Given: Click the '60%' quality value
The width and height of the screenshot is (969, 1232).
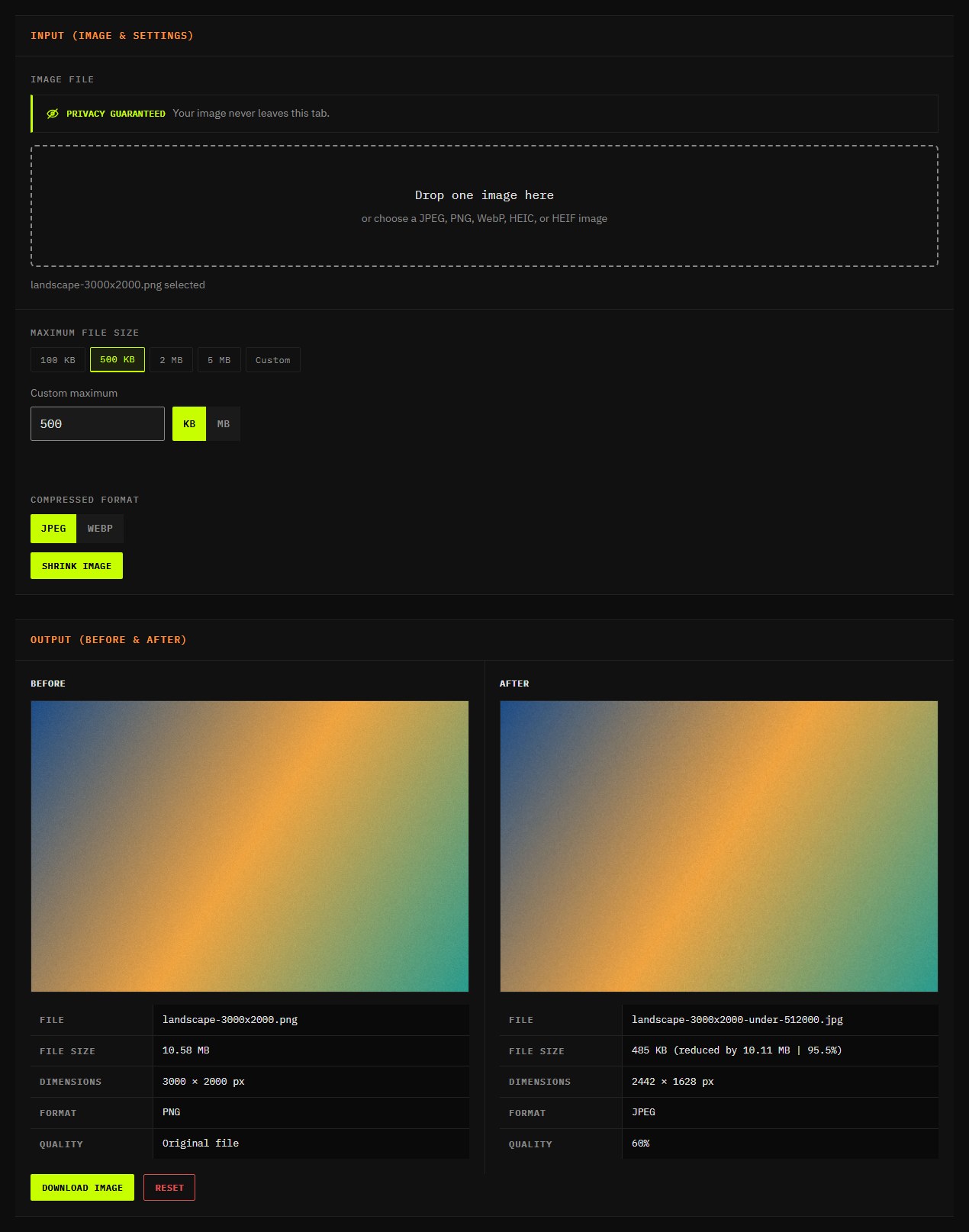Looking at the screenshot, I should pyautogui.click(x=641, y=1144).
